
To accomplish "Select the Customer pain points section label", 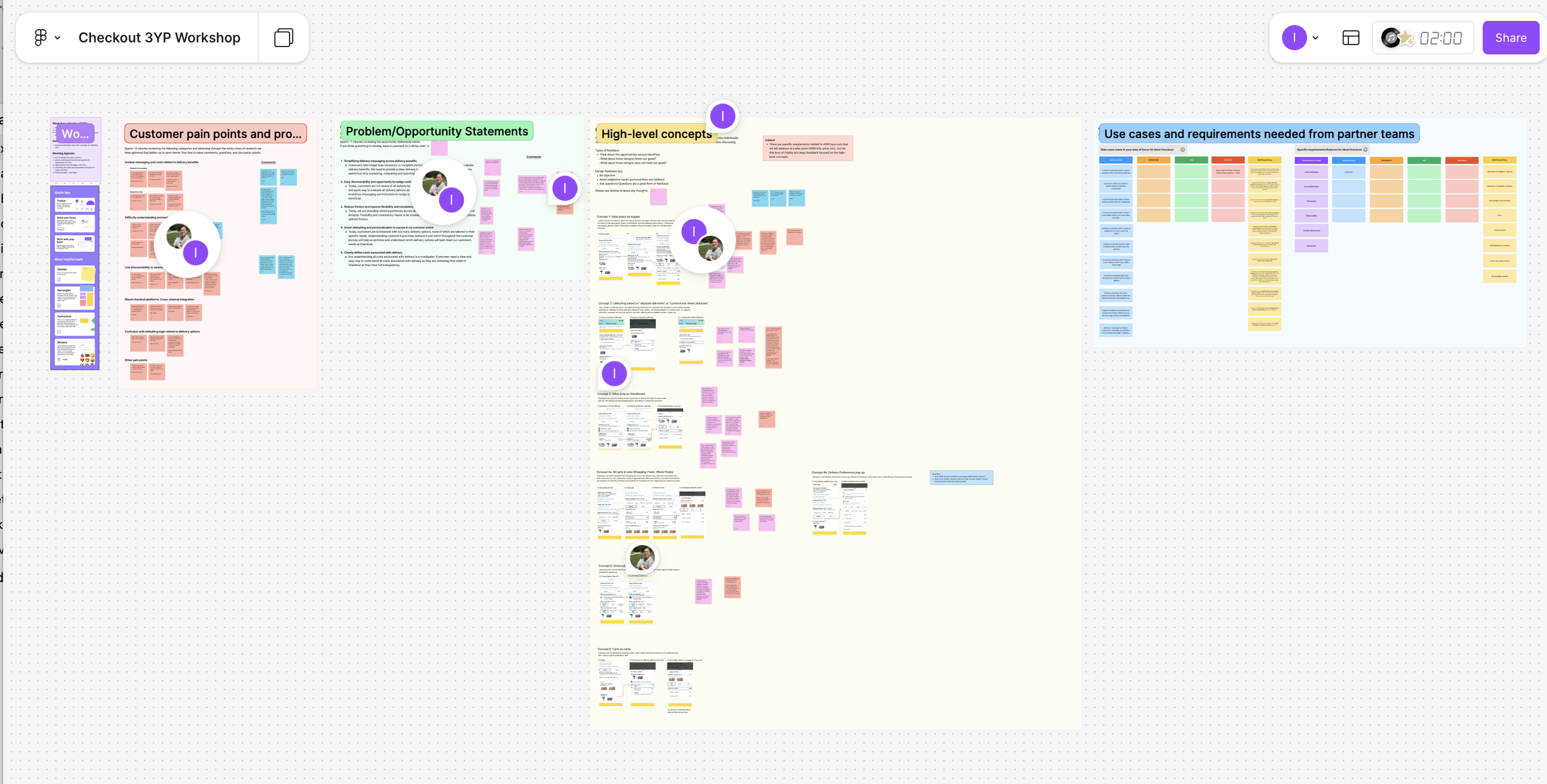I will 215,134.
